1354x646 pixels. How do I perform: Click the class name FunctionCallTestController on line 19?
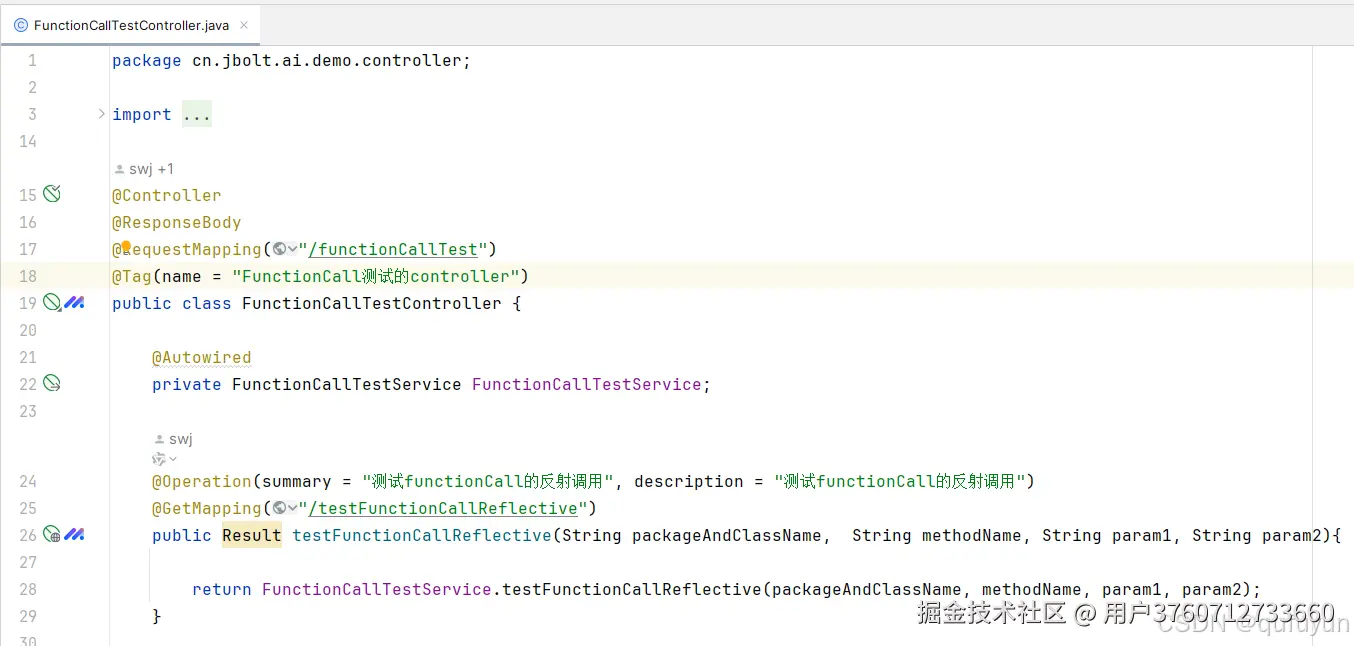pyautogui.click(x=372, y=303)
